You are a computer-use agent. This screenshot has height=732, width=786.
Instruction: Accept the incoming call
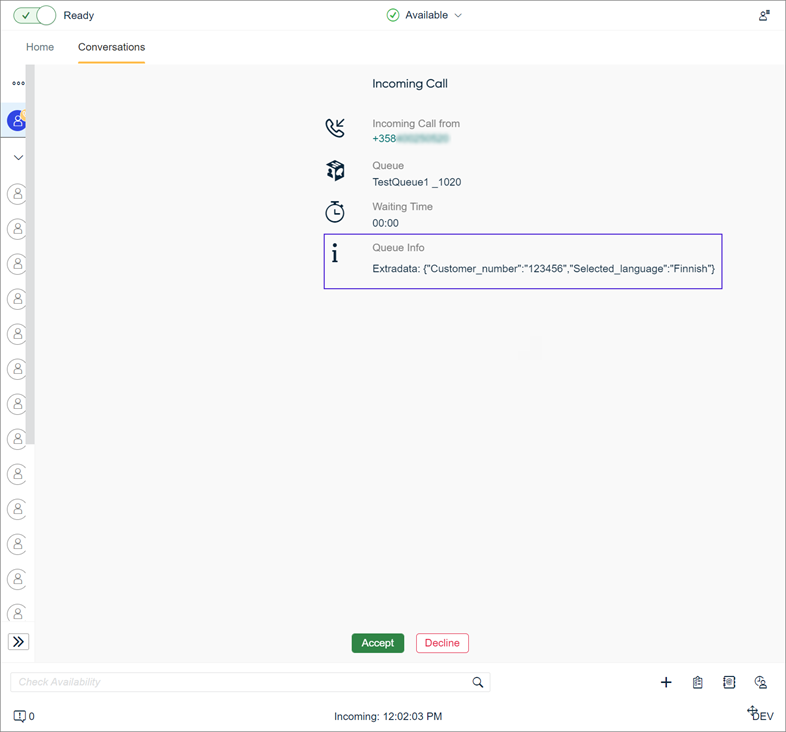[377, 643]
